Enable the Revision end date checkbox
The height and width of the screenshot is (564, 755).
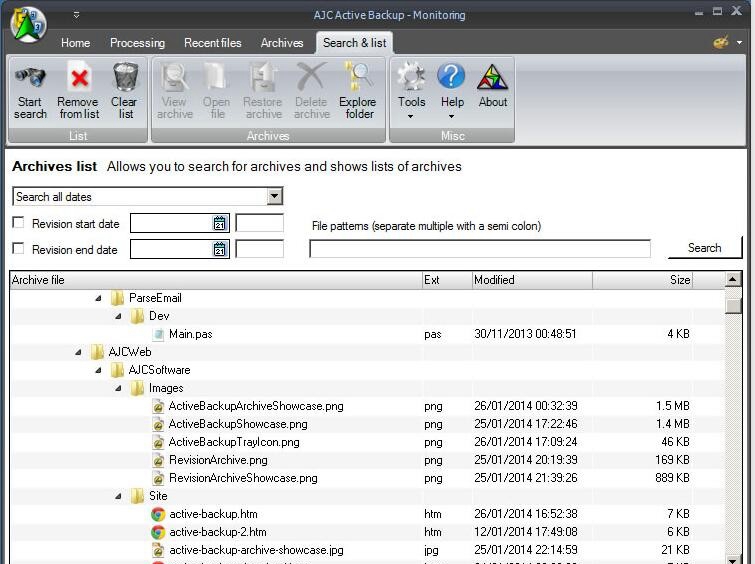pos(18,249)
